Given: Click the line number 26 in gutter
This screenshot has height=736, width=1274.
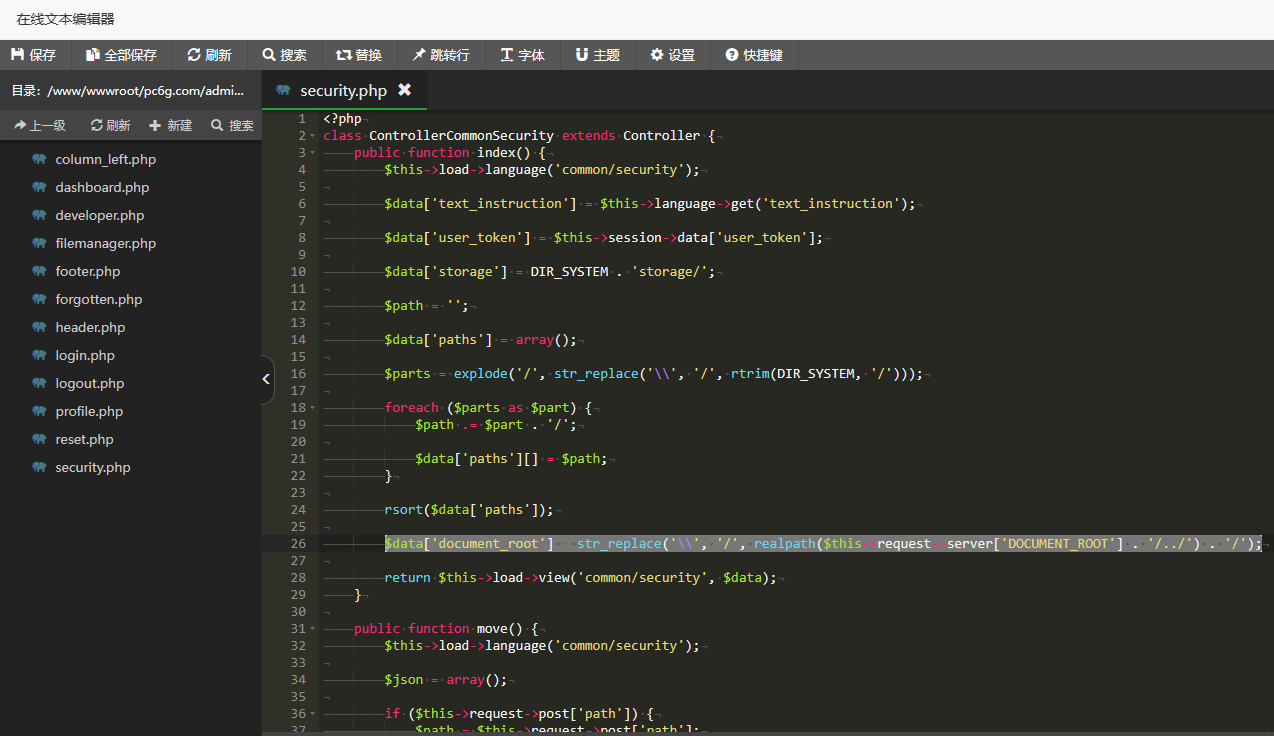Looking at the screenshot, I should click(298, 543).
